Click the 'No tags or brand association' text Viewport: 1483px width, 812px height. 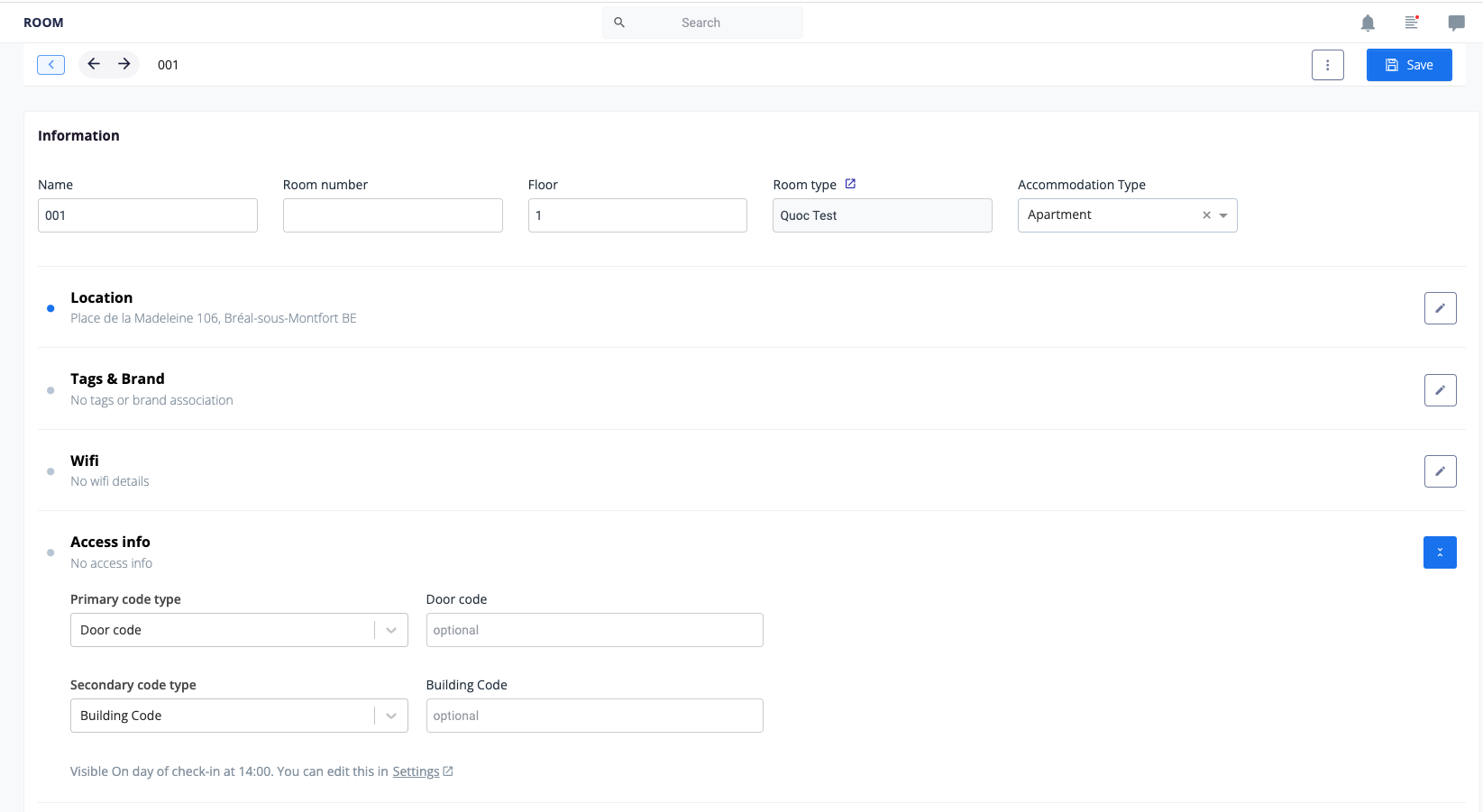151,400
